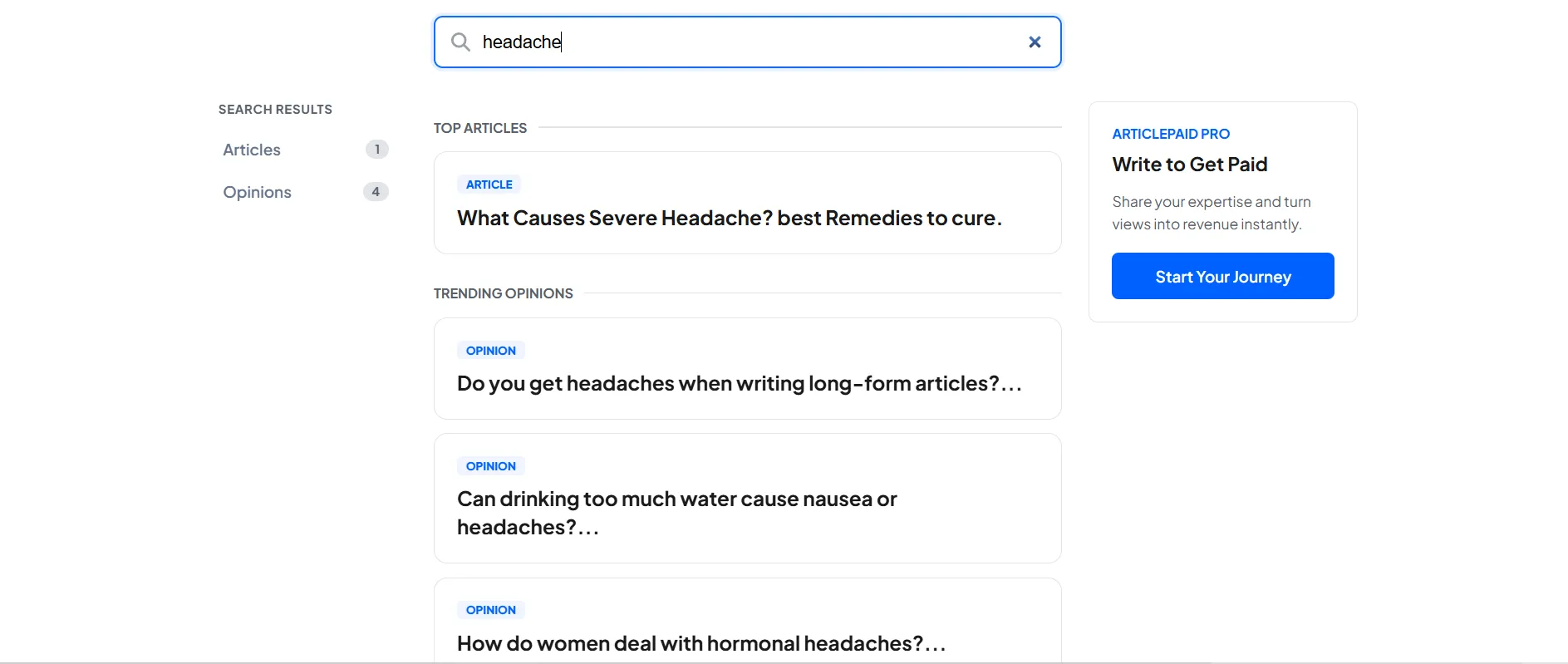
Task: Click the magnifying glass search icon
Action: pos(461,42)
